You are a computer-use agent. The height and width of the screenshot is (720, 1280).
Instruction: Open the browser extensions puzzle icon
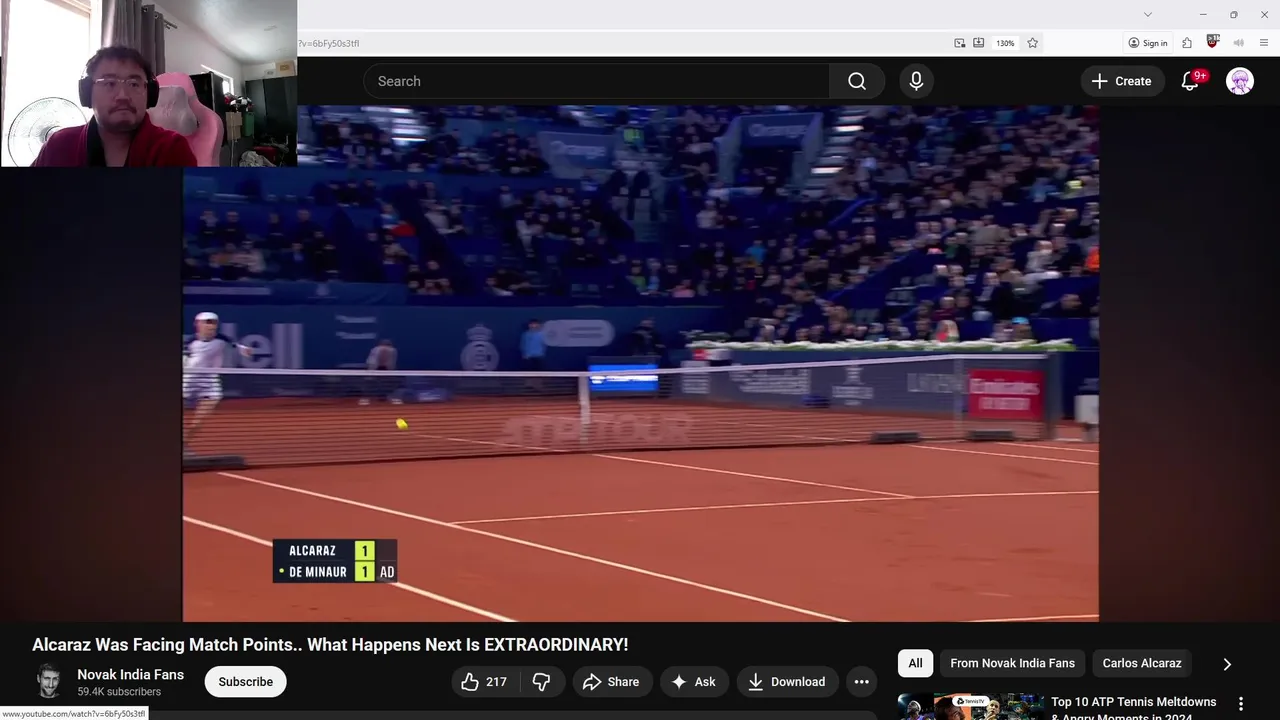1187,43
